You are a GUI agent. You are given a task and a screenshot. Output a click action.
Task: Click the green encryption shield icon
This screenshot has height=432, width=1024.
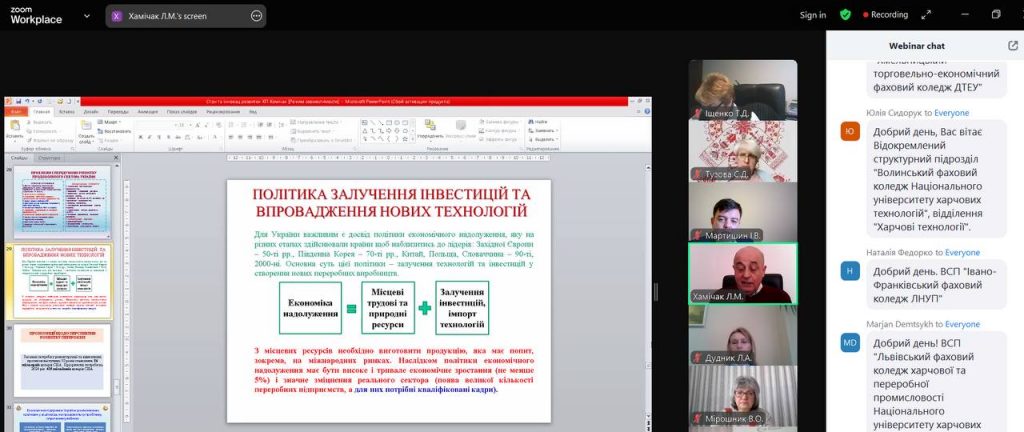[x=845, y=15]
